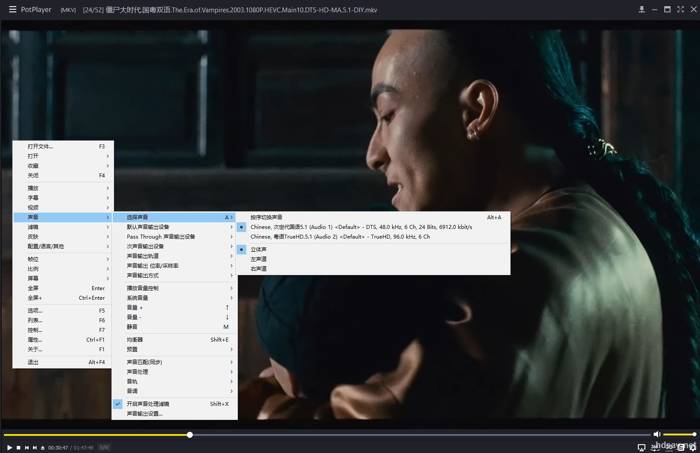Expand 播放音量控制 submenu
This screenshot has height=453, width=700.
175,288
